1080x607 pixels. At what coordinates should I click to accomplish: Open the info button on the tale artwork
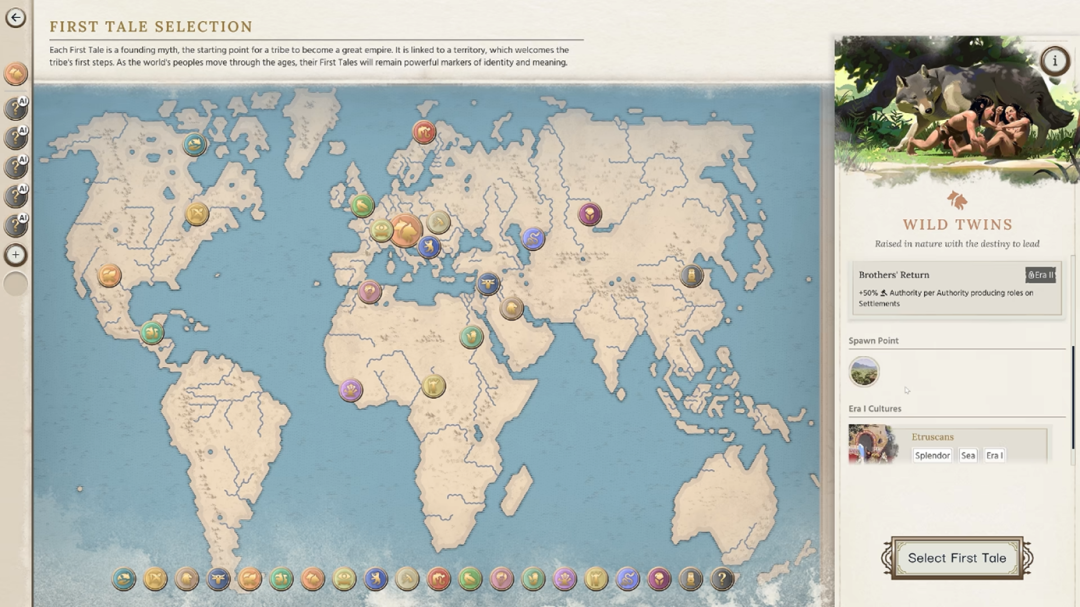coord(1054,61)
